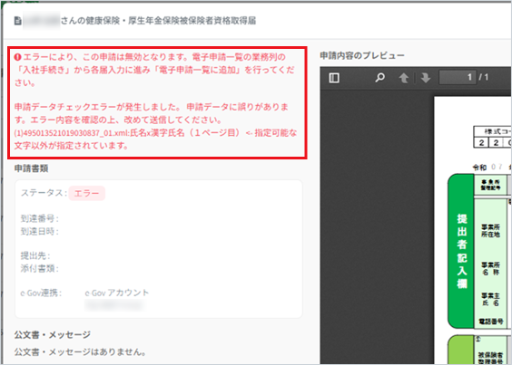Click the 申請内容のプレビュー heading
512x365 pixels.
(362, 55)
